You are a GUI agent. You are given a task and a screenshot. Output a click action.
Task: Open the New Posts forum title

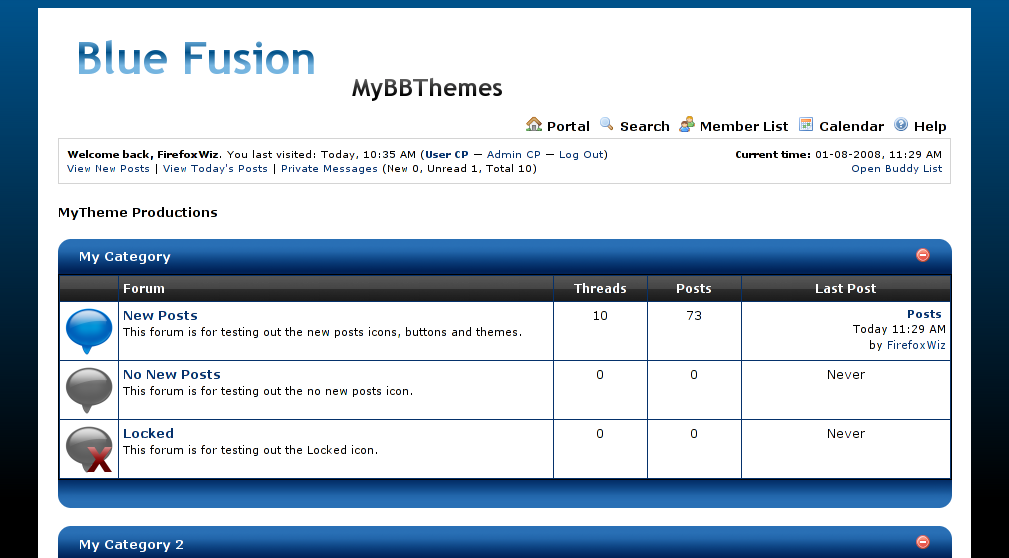pyautogui.click(x=160, y=315)
